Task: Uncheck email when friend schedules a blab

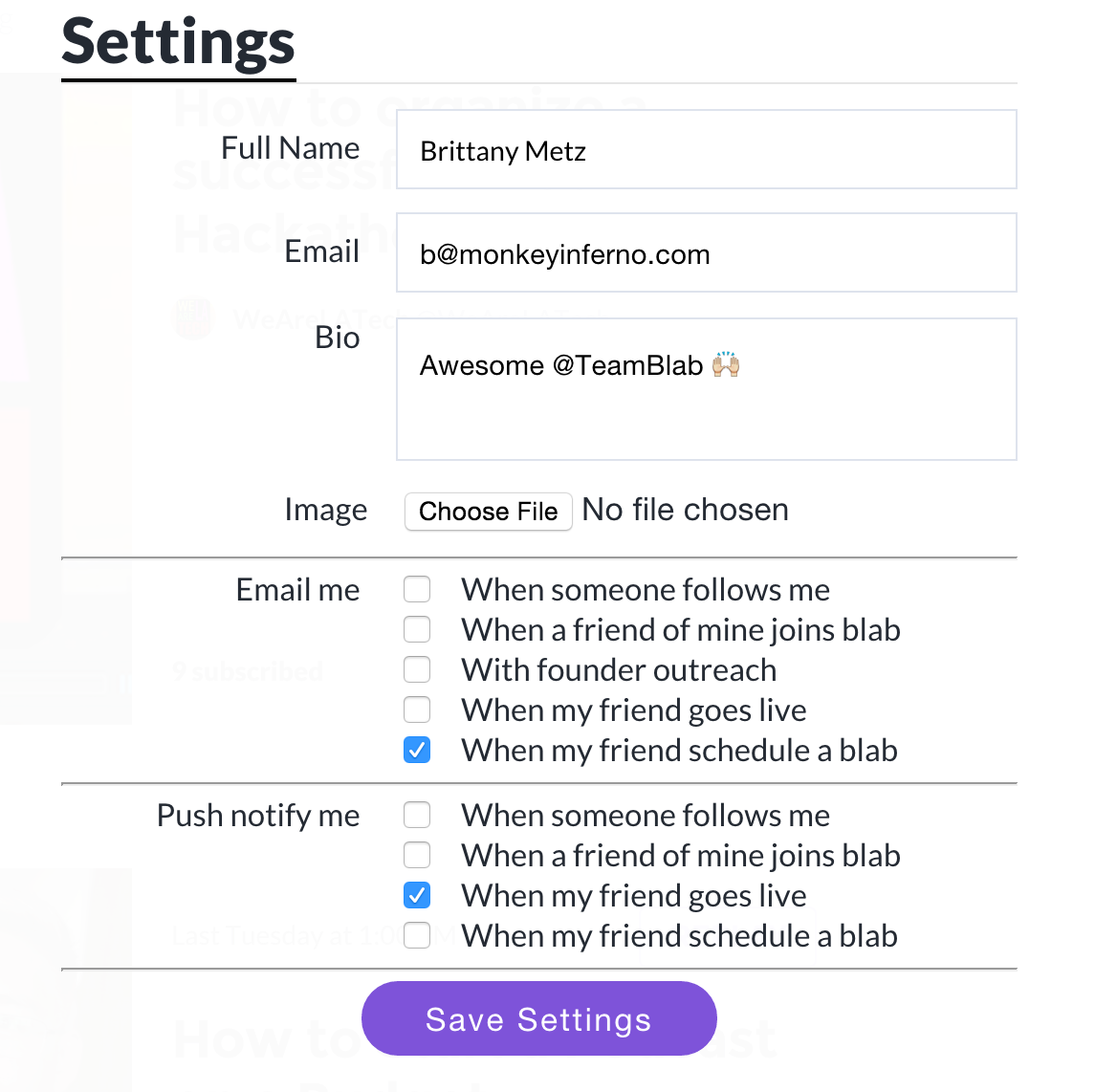Action: 417,750
